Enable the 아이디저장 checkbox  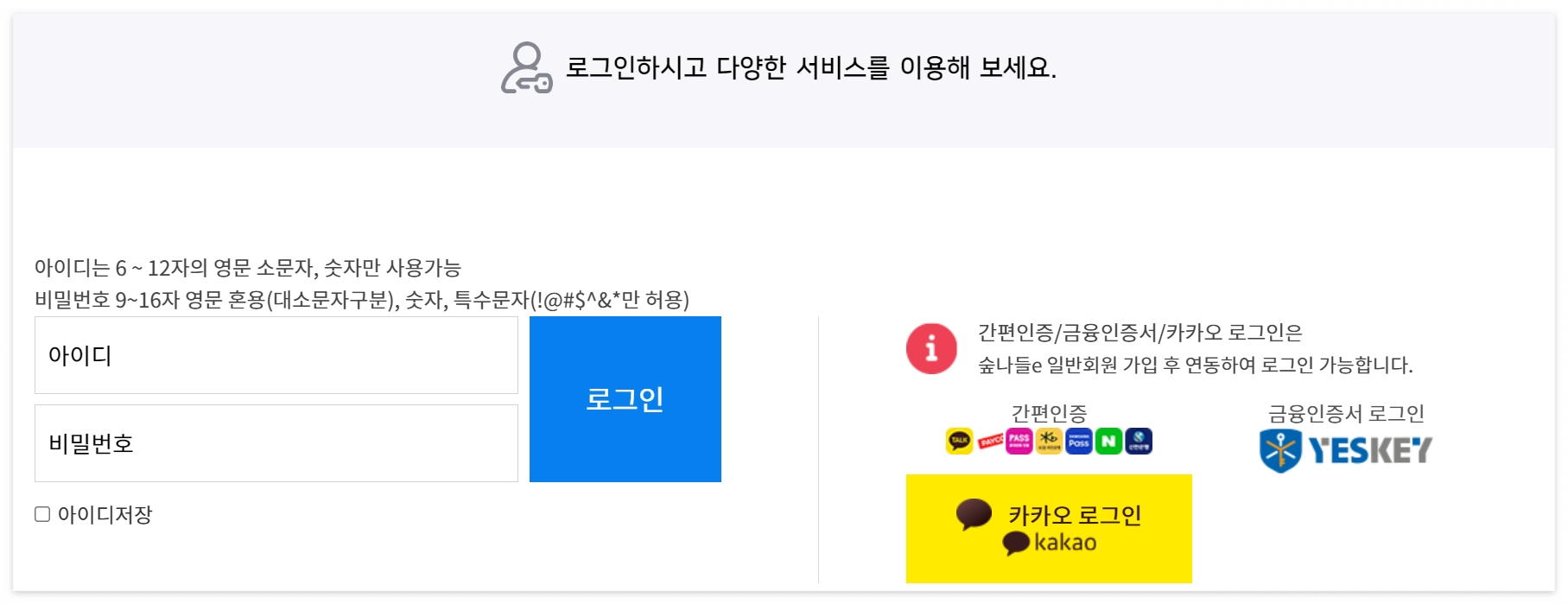coord(41,514)
